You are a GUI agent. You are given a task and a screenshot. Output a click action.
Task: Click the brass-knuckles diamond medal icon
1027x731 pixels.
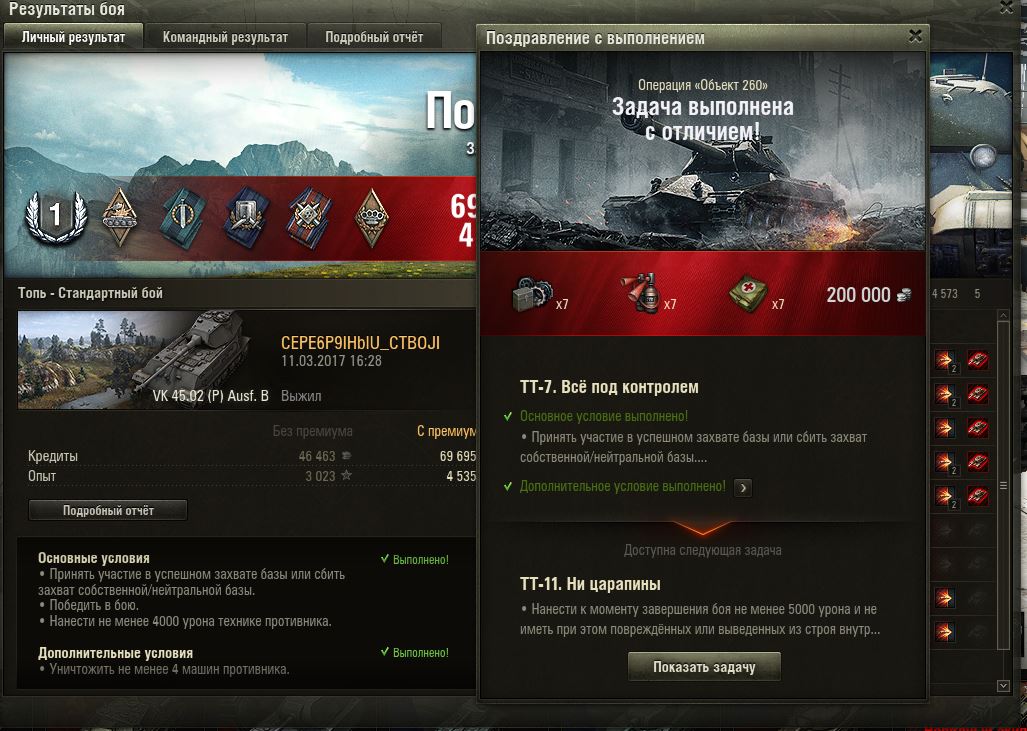click(x=371, y=217)
